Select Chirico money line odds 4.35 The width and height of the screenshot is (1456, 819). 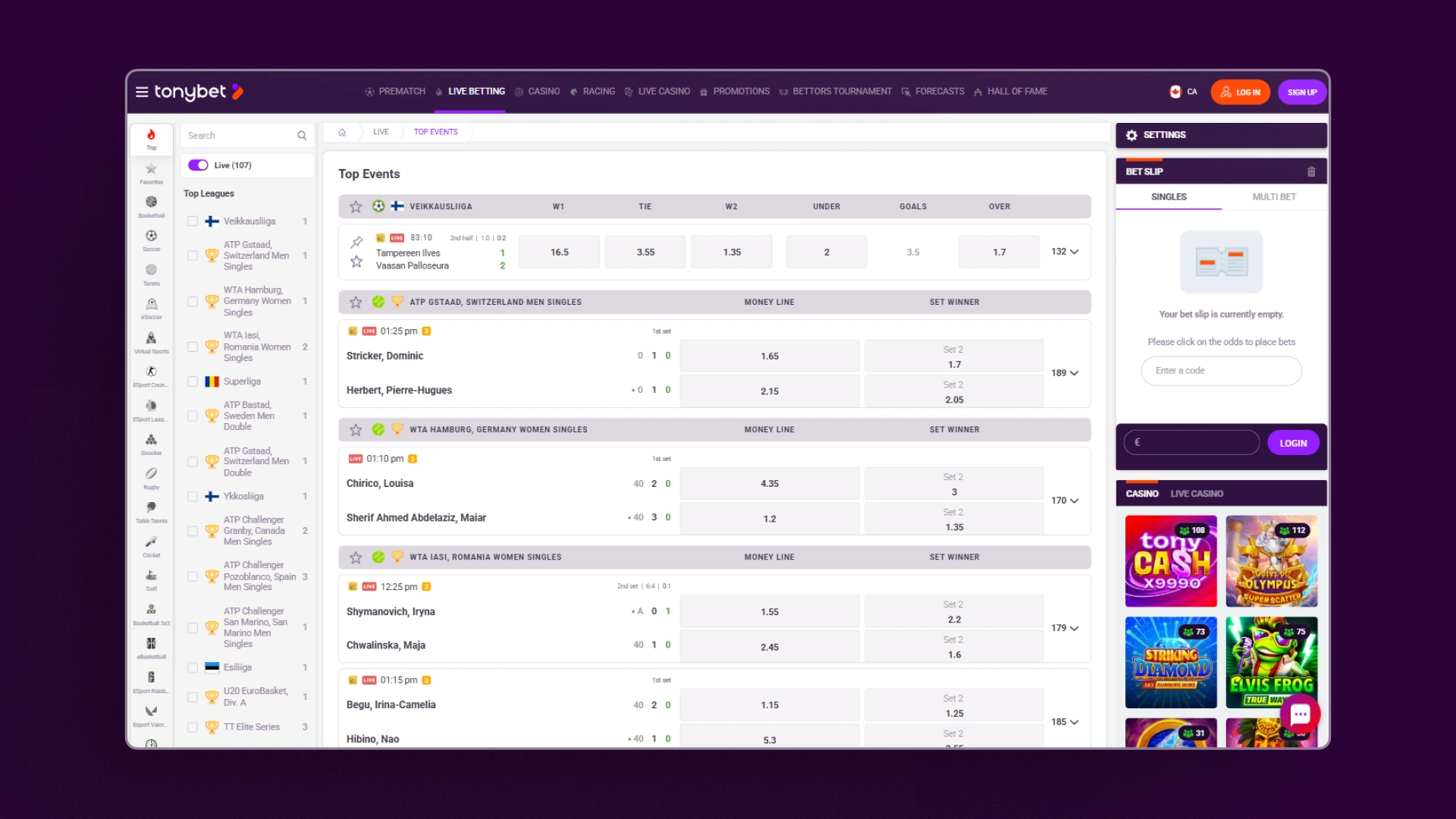(x=770, y=483)
